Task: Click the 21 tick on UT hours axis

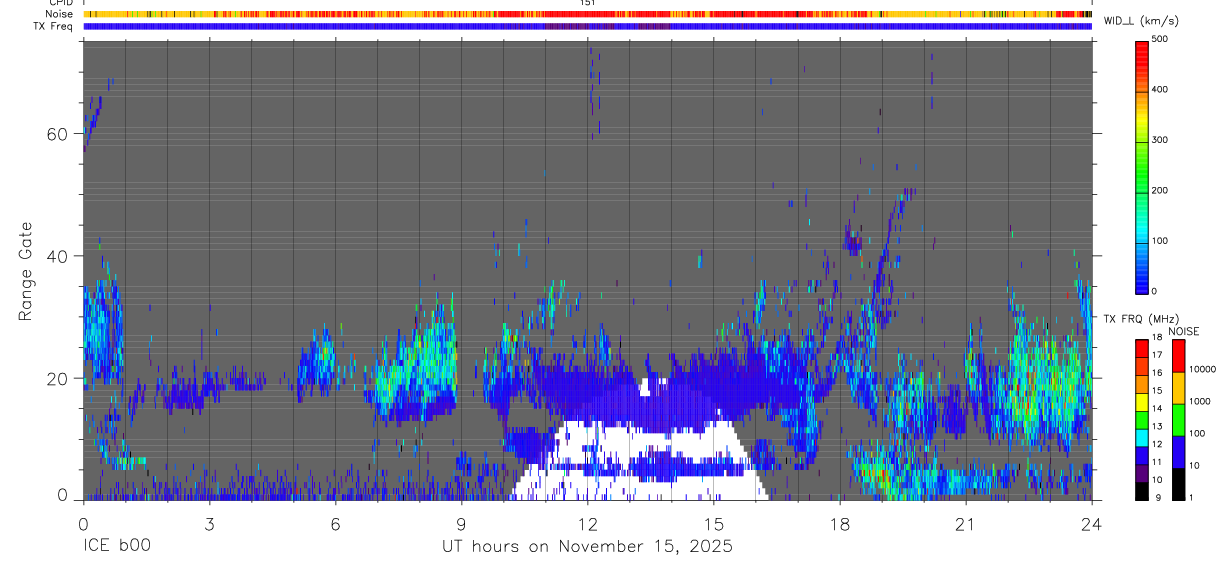Action: [x=966, y=524]
